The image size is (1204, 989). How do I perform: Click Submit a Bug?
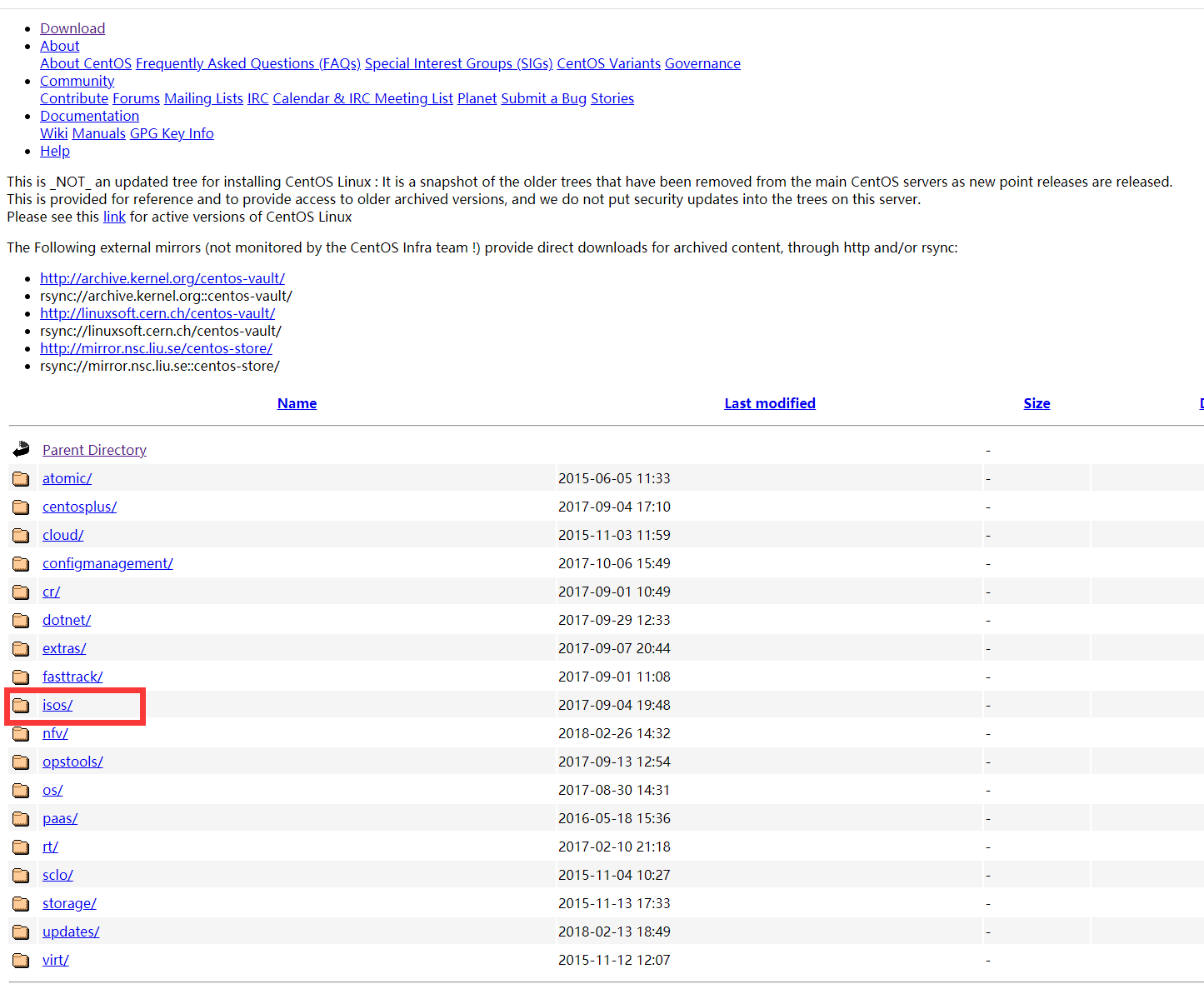point(544,98)
